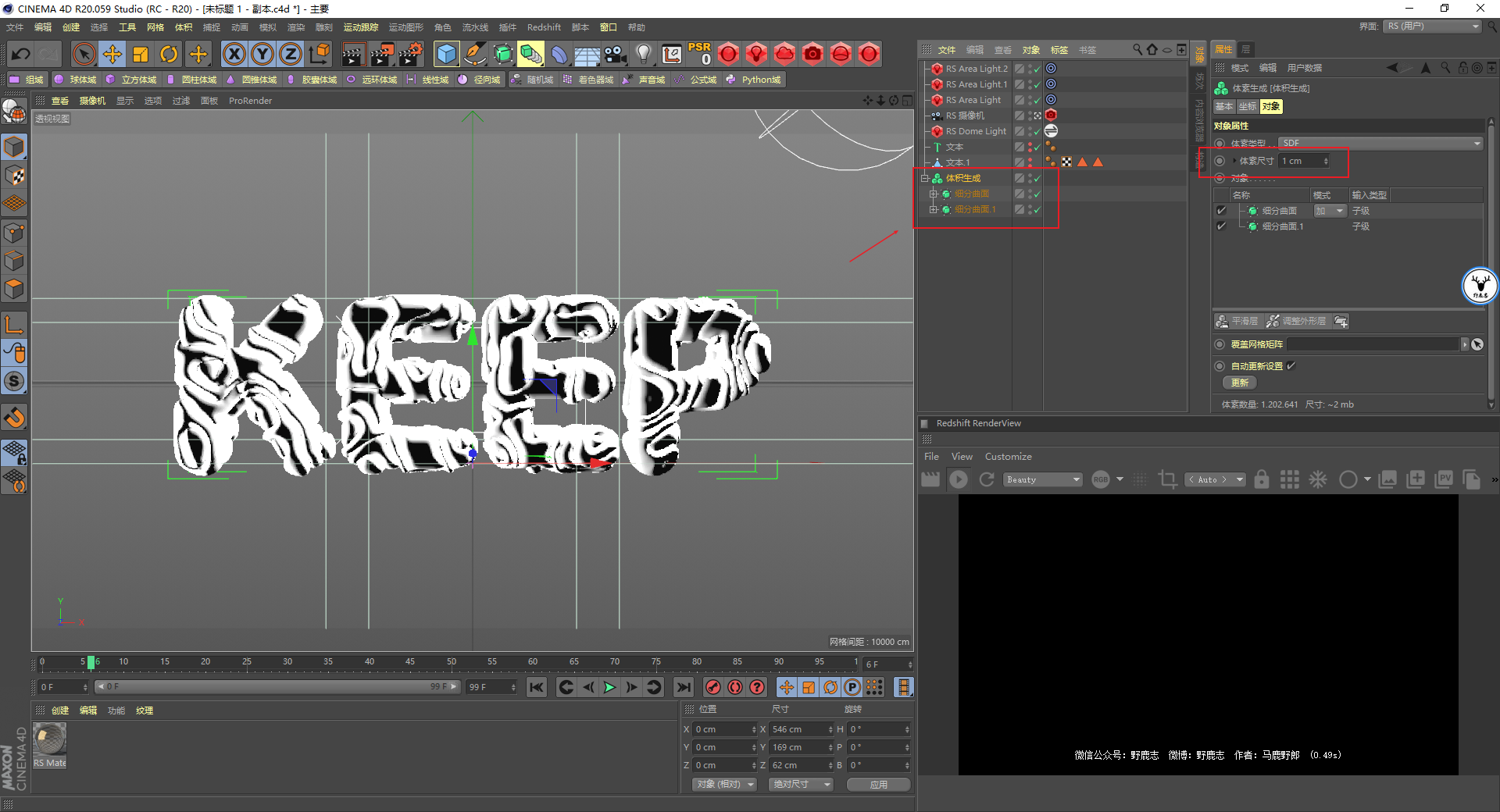Open the Redshift menu
Screen dimensions: 1500x812
[x=544, y=27]
